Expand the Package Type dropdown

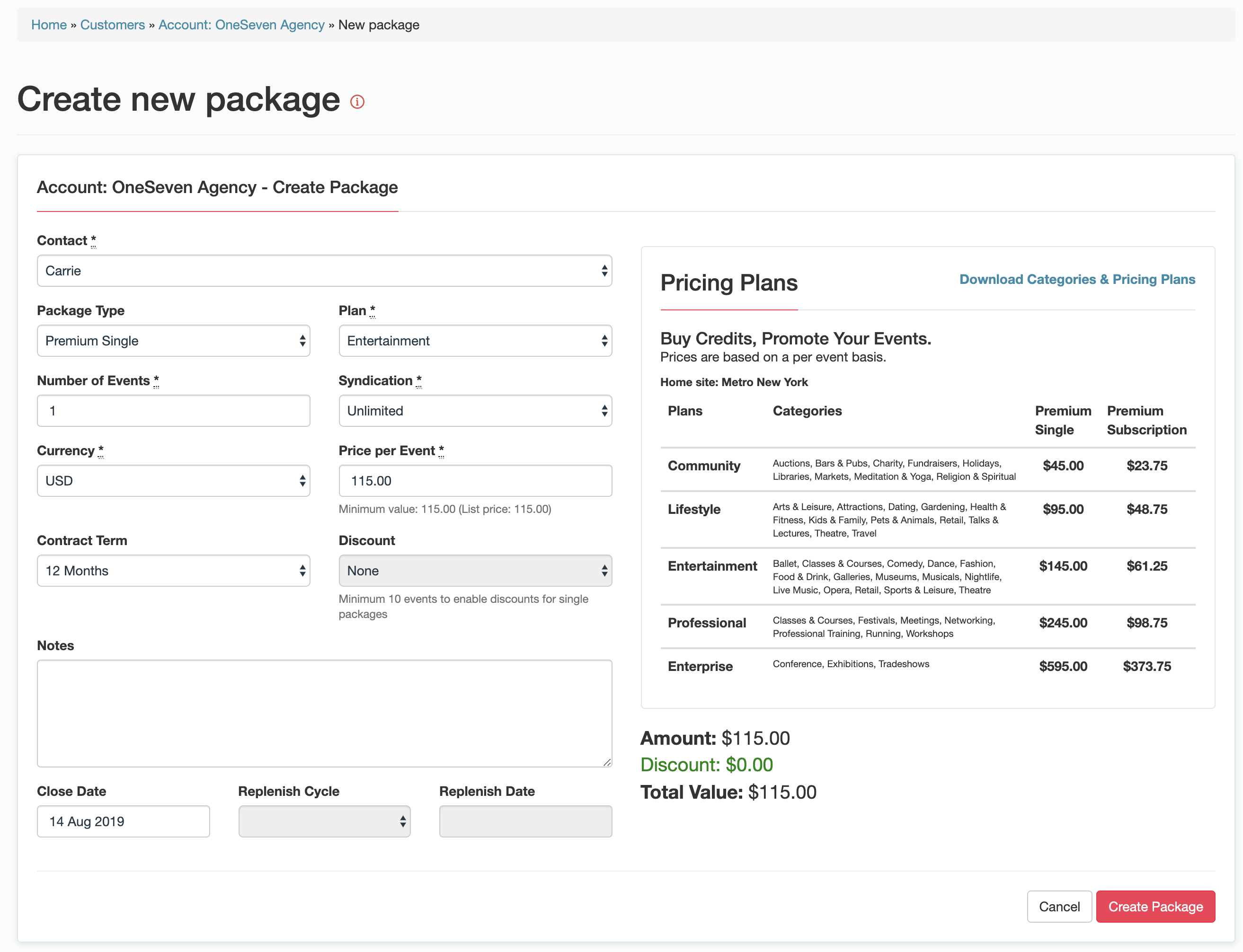pos(173,341)
